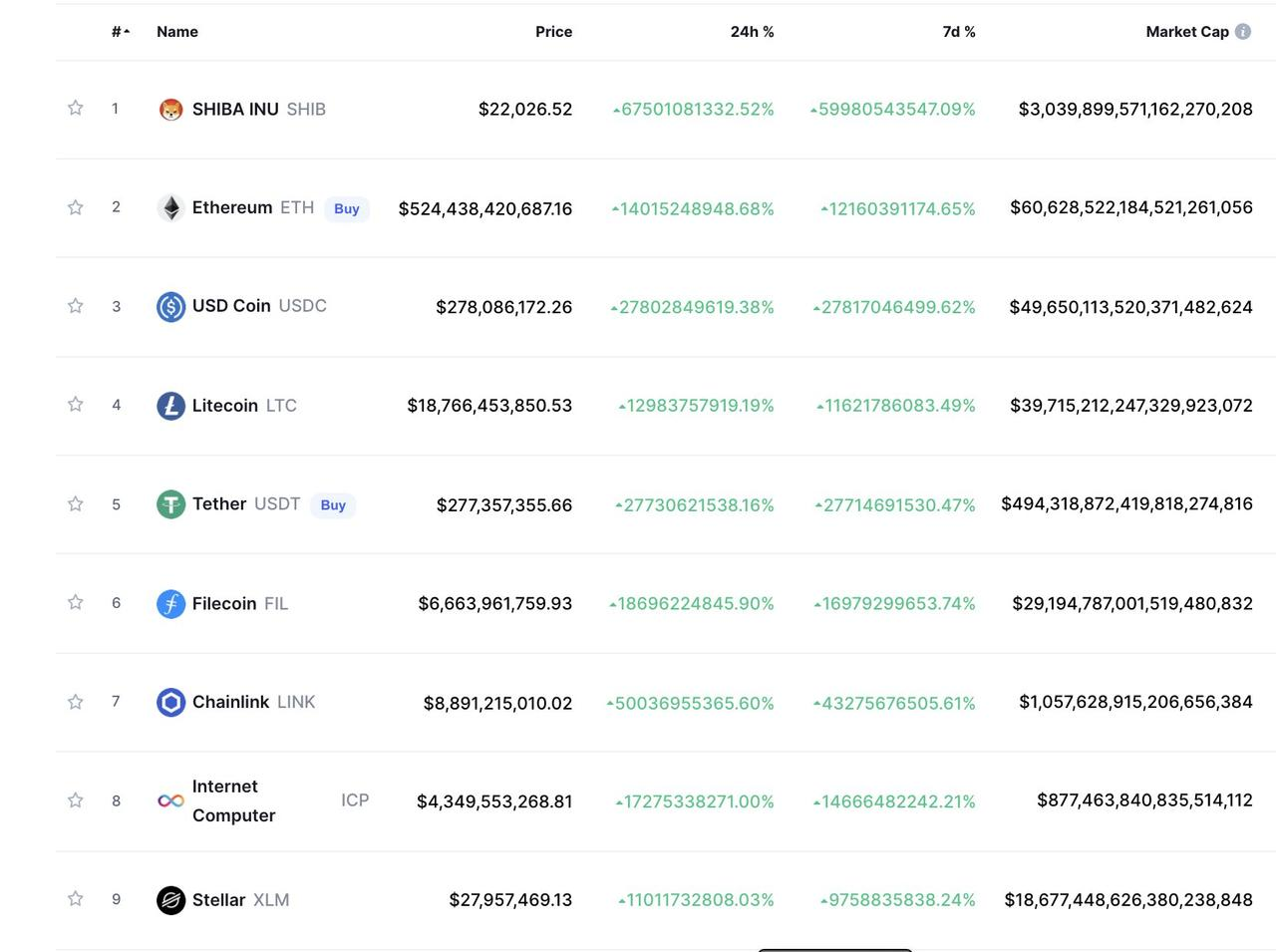Open the Stellar page link
1276x952 pixels.
(218, 900)
